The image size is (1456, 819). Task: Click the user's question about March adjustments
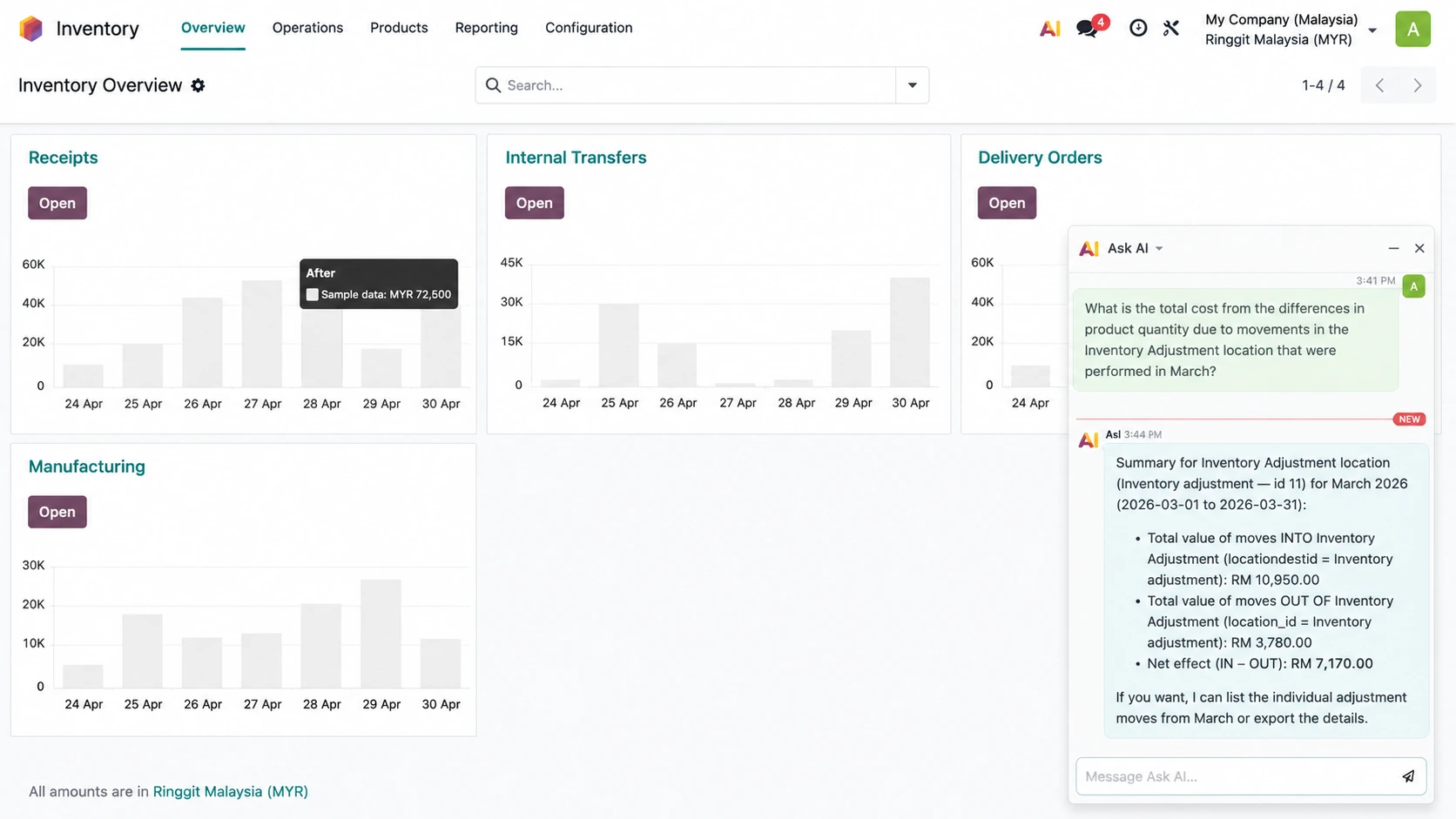pos(1236,339)
